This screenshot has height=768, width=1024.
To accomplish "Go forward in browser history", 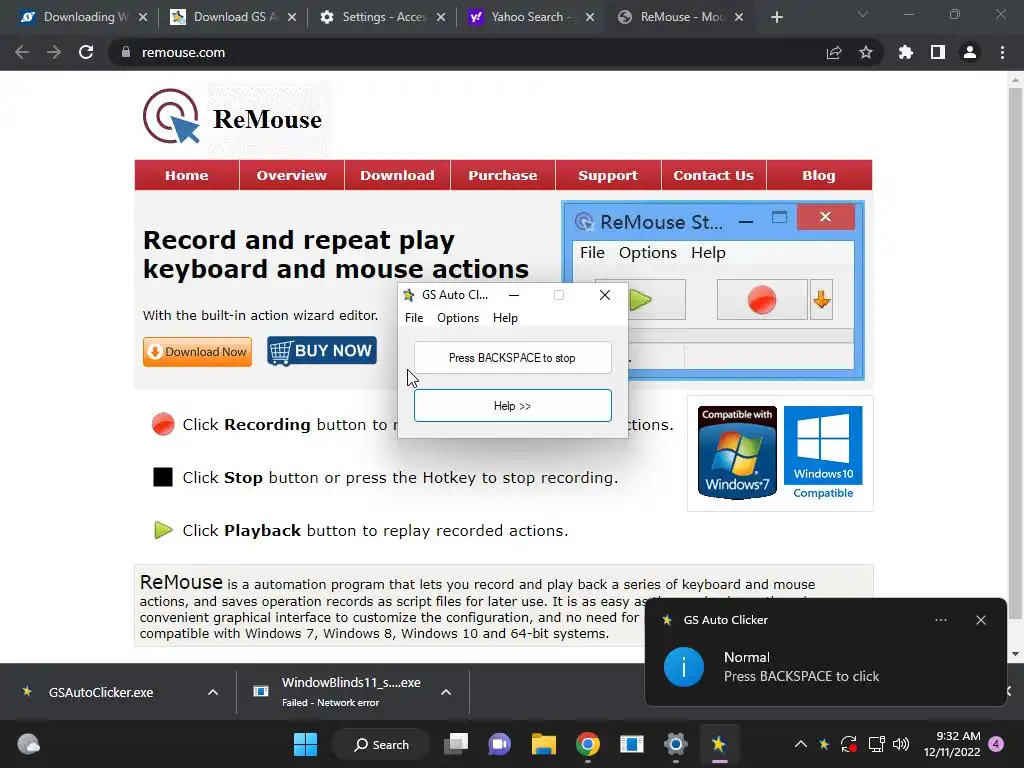I will click(54, 52).
